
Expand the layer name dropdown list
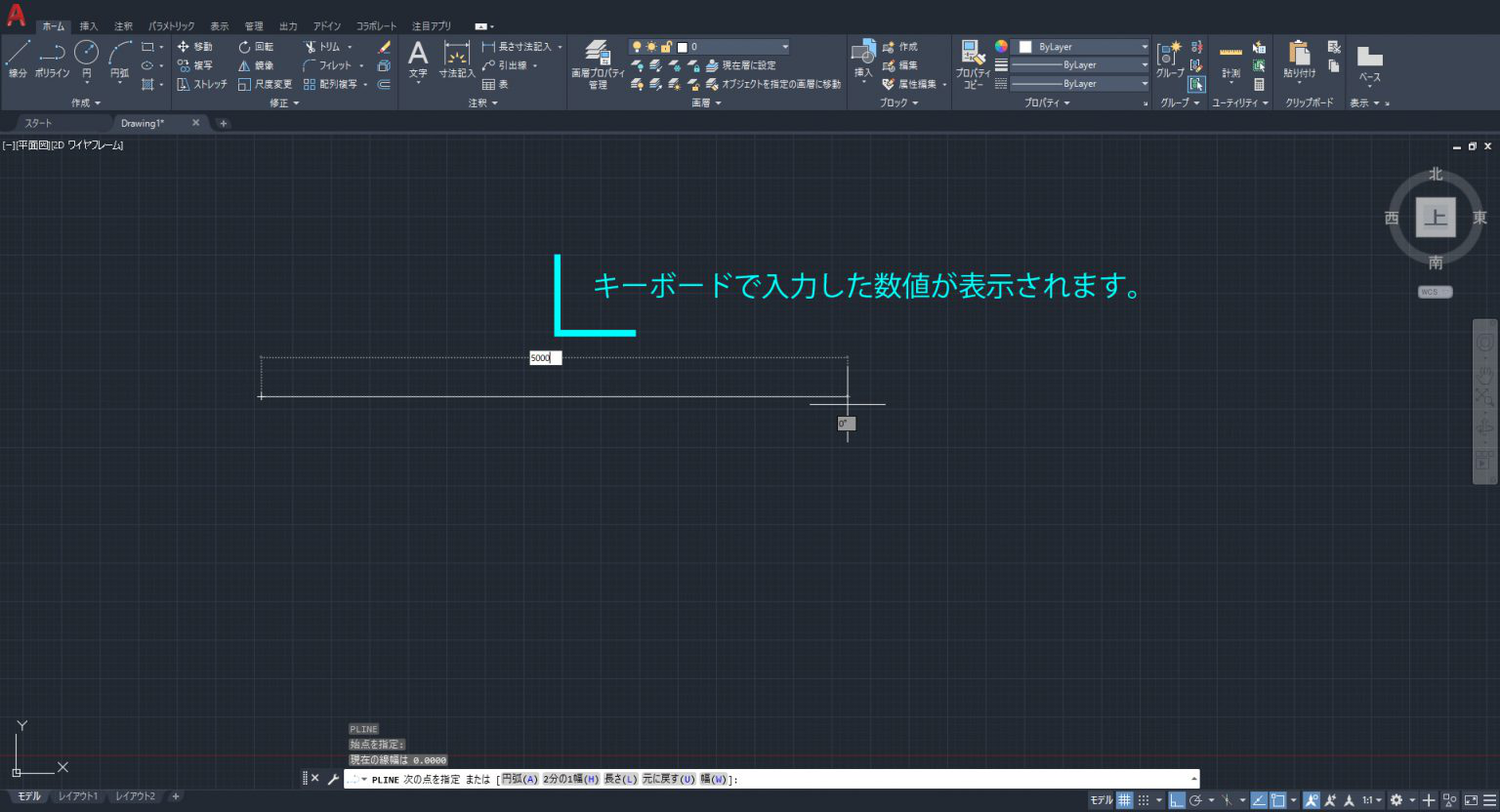click(784, 47)
